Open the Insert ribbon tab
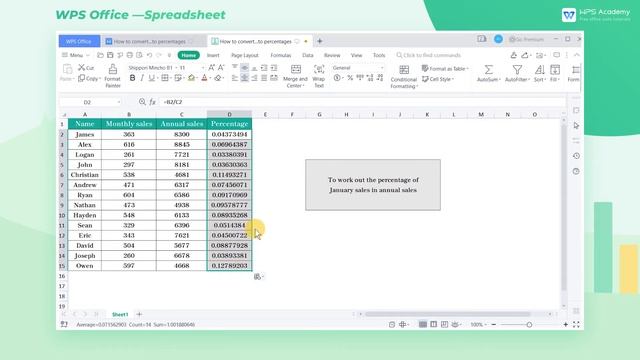640x360 pixels. coord(213,55)
